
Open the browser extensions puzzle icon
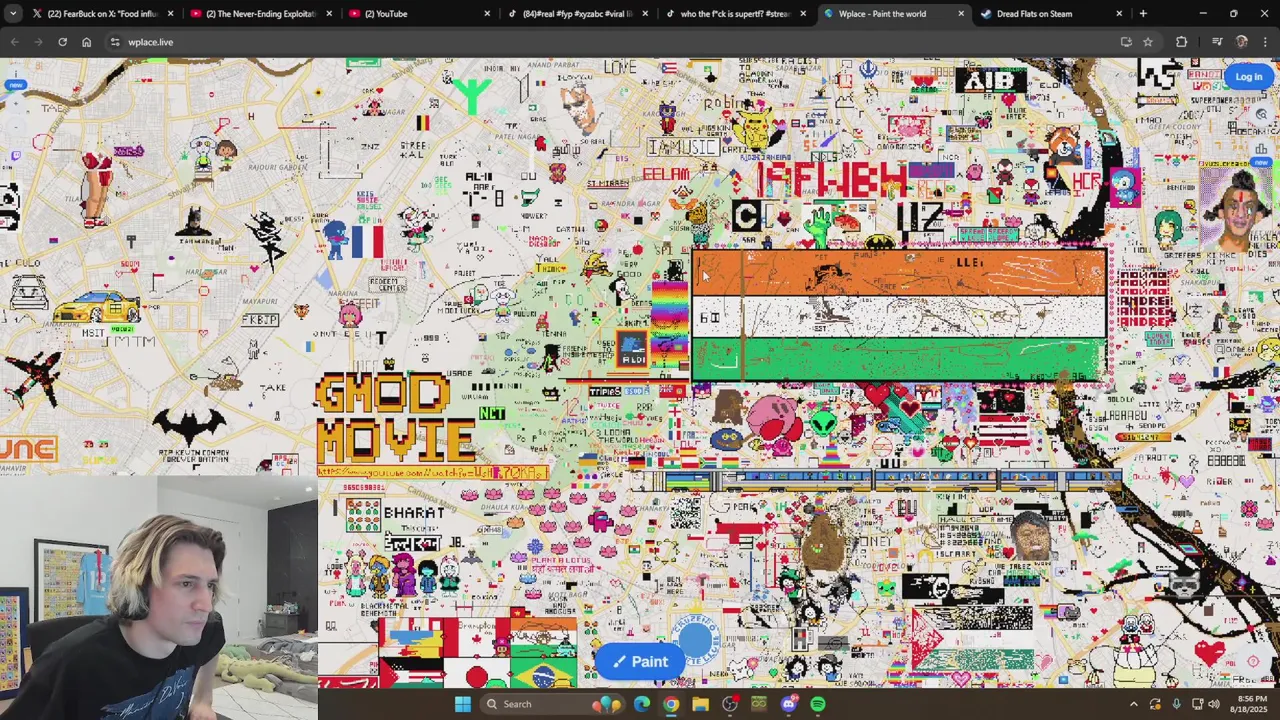click(1181, 42)
